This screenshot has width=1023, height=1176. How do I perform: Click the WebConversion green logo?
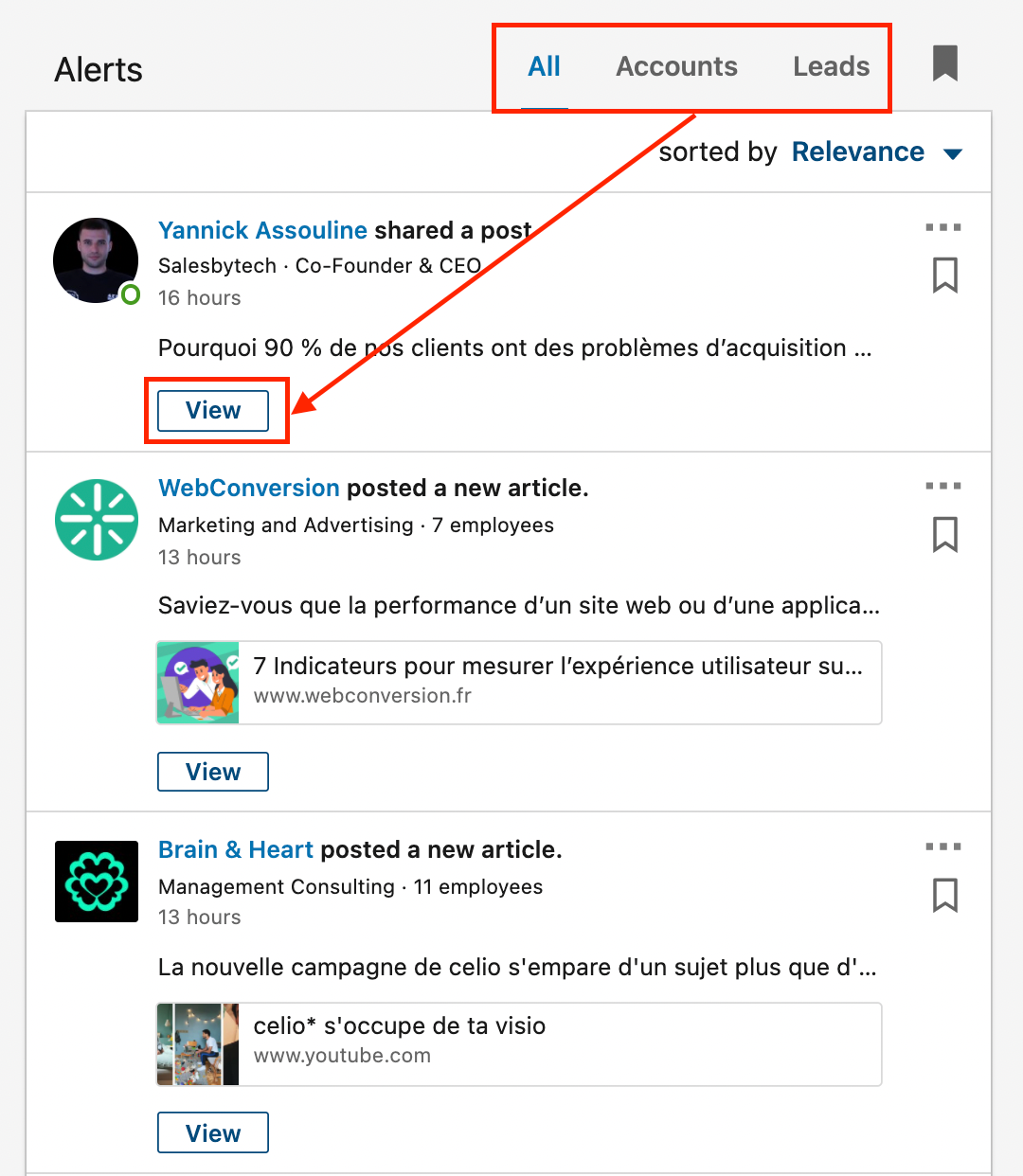[97, 519]
